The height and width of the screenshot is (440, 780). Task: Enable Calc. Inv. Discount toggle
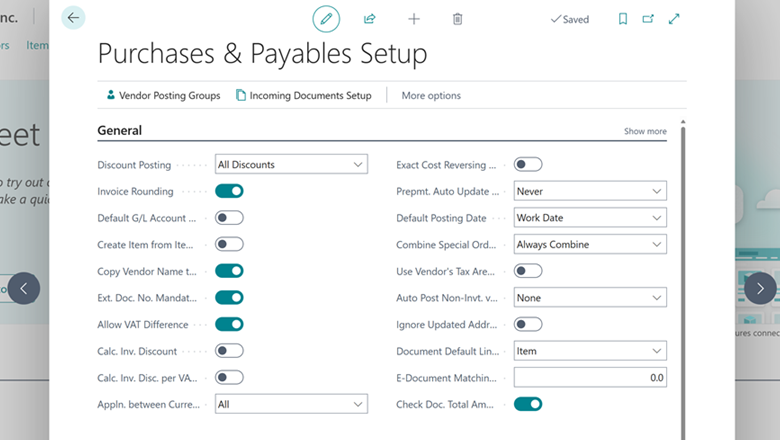click(229, 351)
